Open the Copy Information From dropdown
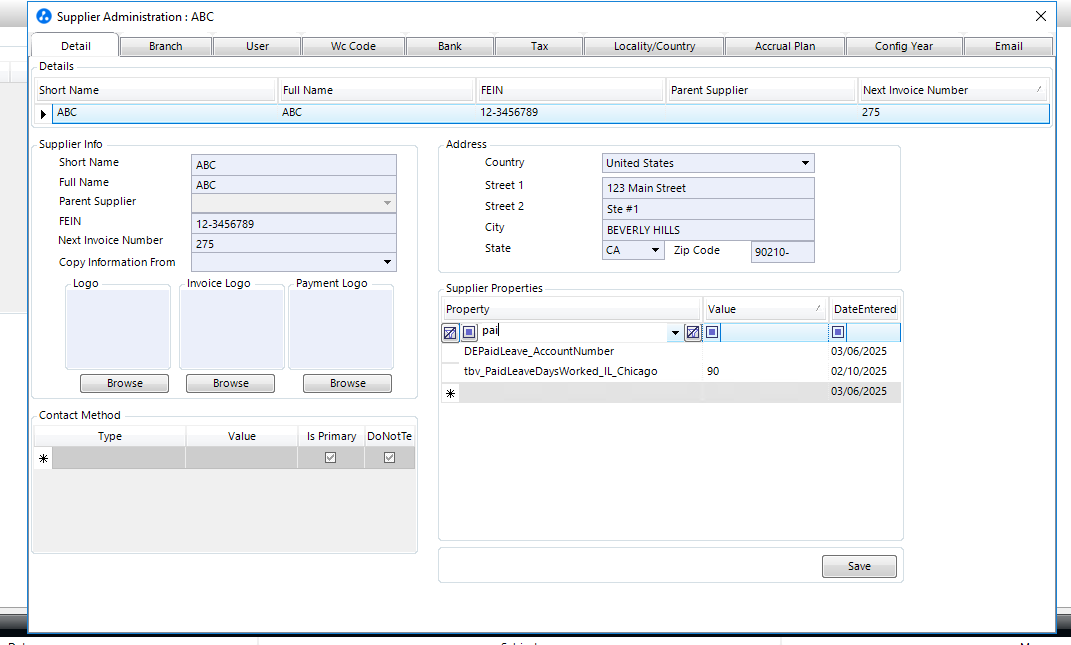The width and height of the screenshot is (1071, 645). [387, 263]
